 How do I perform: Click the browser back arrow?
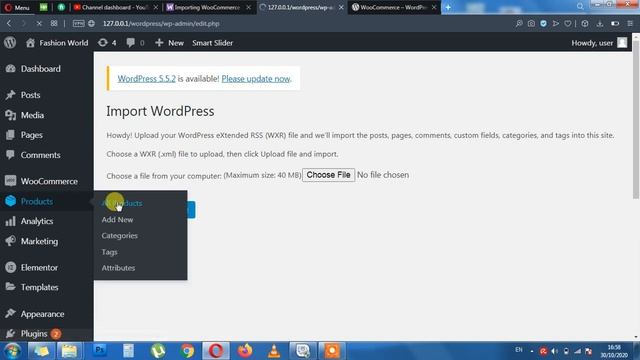(x=9, y=24)
